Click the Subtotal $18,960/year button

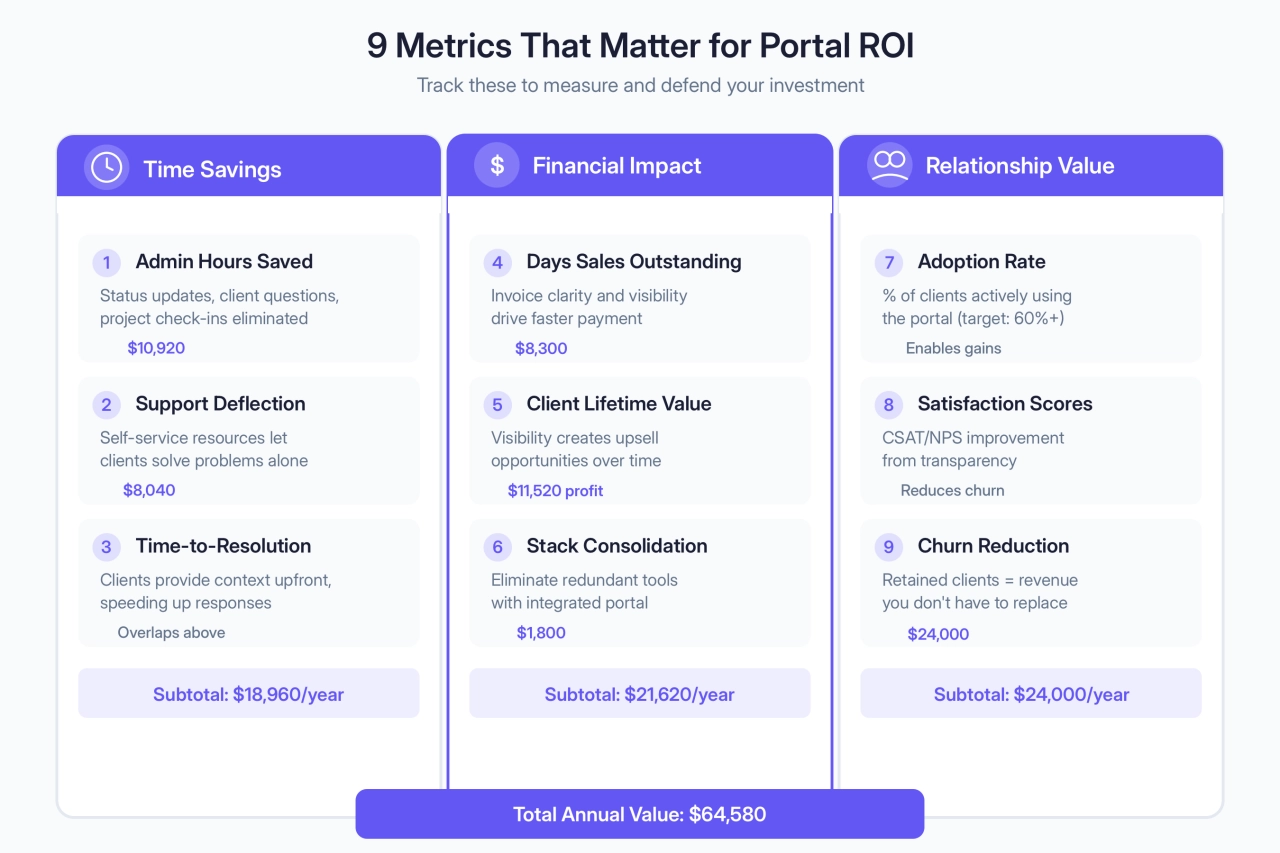pos(248,693)
